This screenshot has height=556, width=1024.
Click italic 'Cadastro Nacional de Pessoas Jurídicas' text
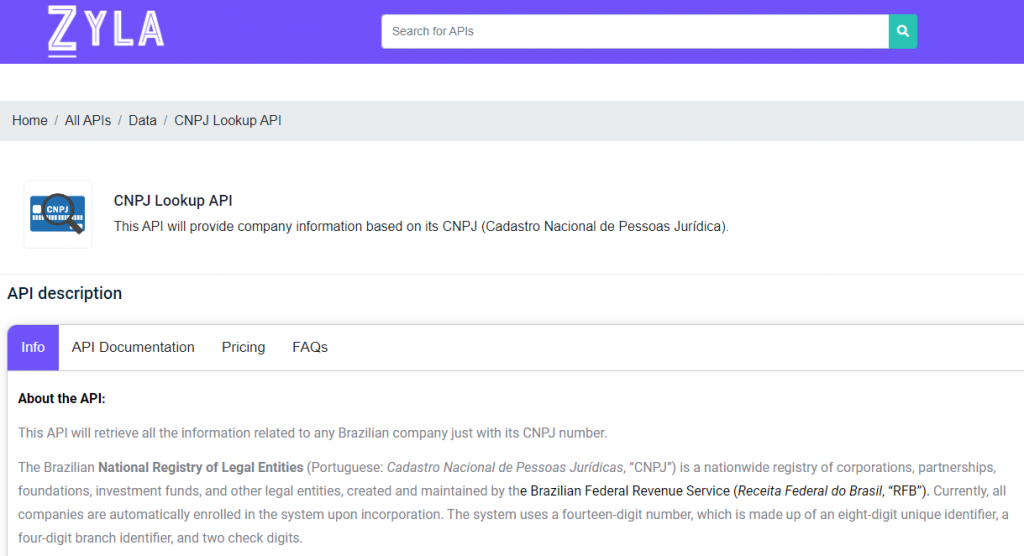(505, 467)
